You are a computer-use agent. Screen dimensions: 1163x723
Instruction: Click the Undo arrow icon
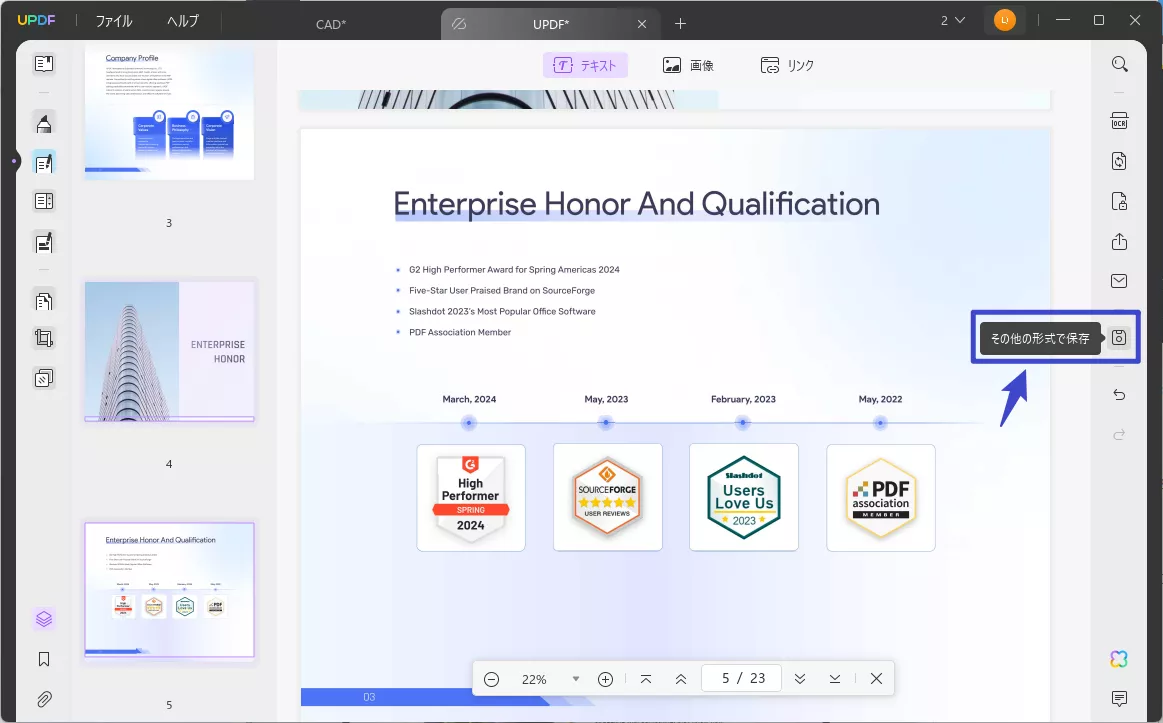(x=1119, y=394)
